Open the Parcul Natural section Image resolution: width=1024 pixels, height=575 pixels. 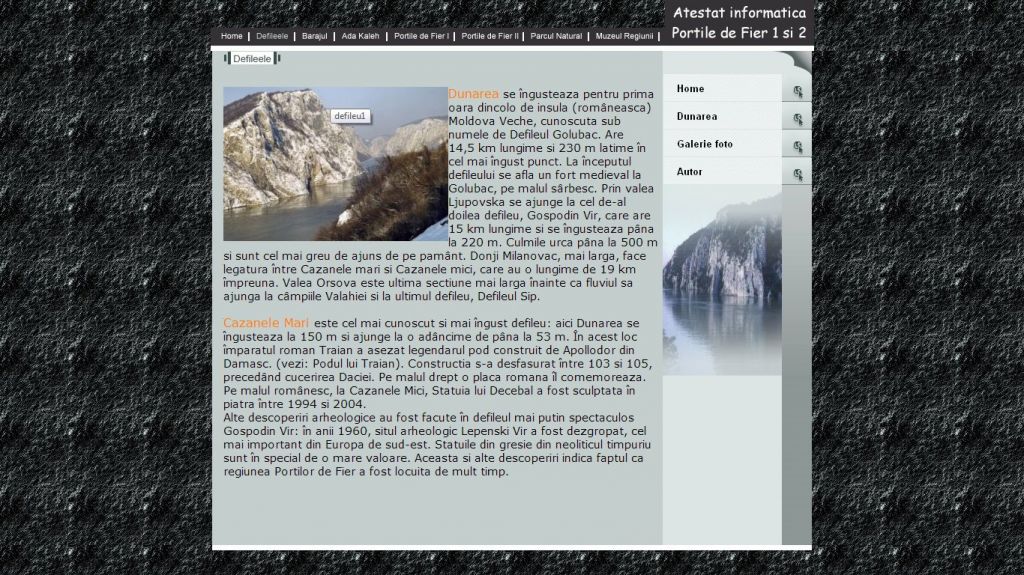tap(556, 36)
